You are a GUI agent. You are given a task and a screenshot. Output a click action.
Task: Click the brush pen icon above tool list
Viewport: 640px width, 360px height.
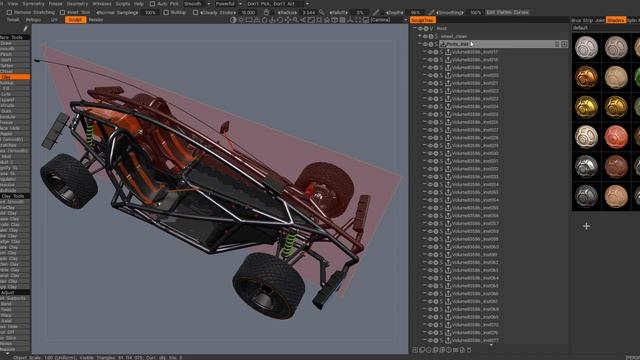pyautogui.click(x=25, y=29)
